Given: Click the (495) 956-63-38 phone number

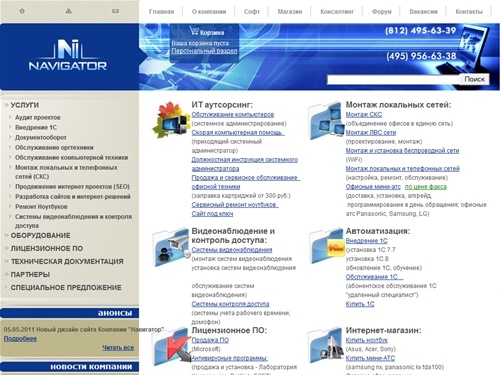Looking at the screenshot, I should pyautogui.click(x=421, y=56).
